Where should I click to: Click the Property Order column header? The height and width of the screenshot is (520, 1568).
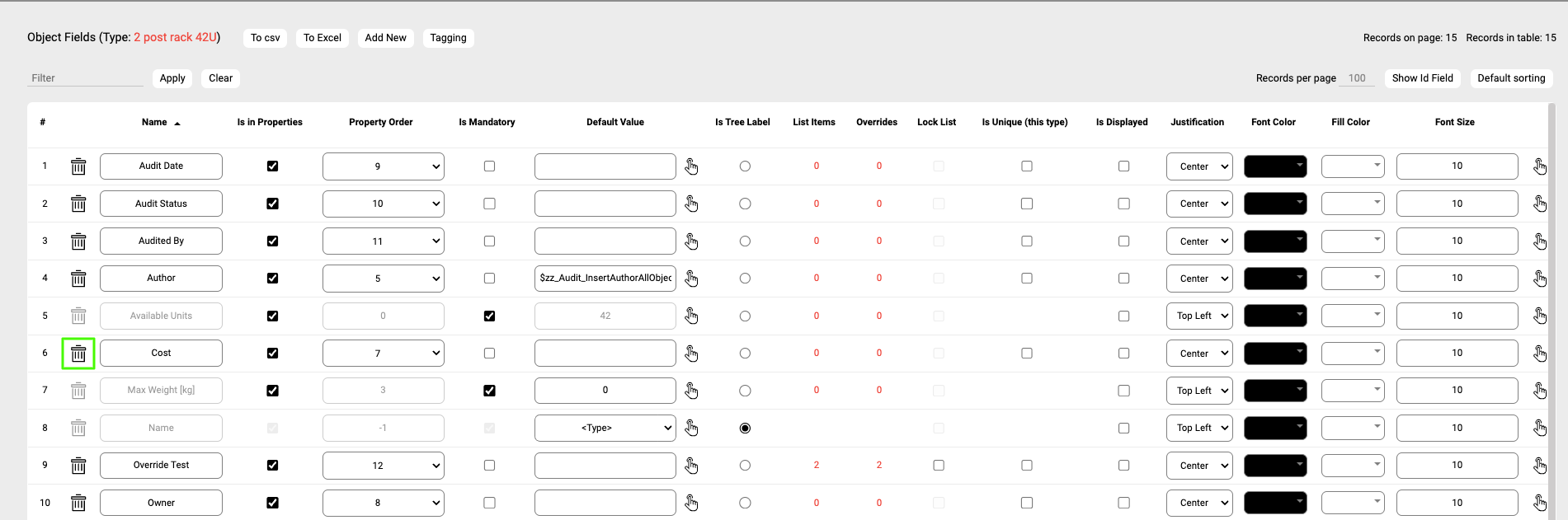(x=380, y=122)
